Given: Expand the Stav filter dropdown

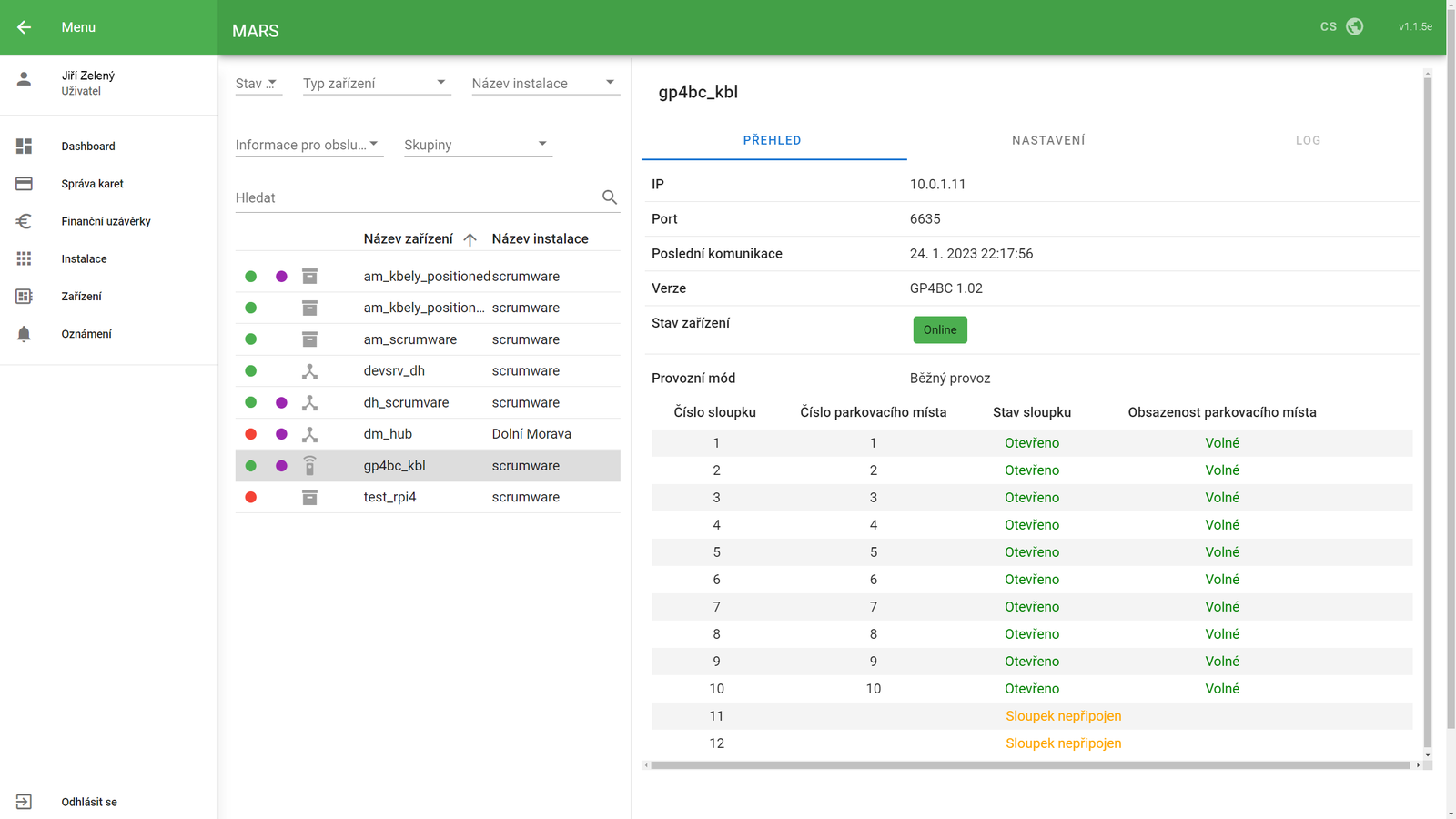Looking at the screenshot, I should (258, 84).
